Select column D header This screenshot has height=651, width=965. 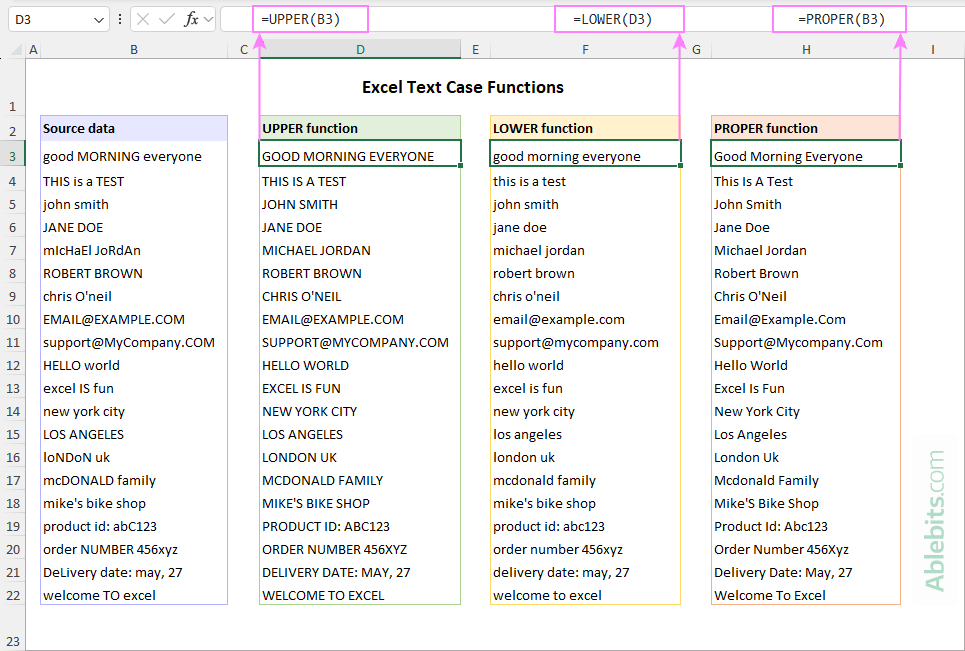(x=360, y=49)
